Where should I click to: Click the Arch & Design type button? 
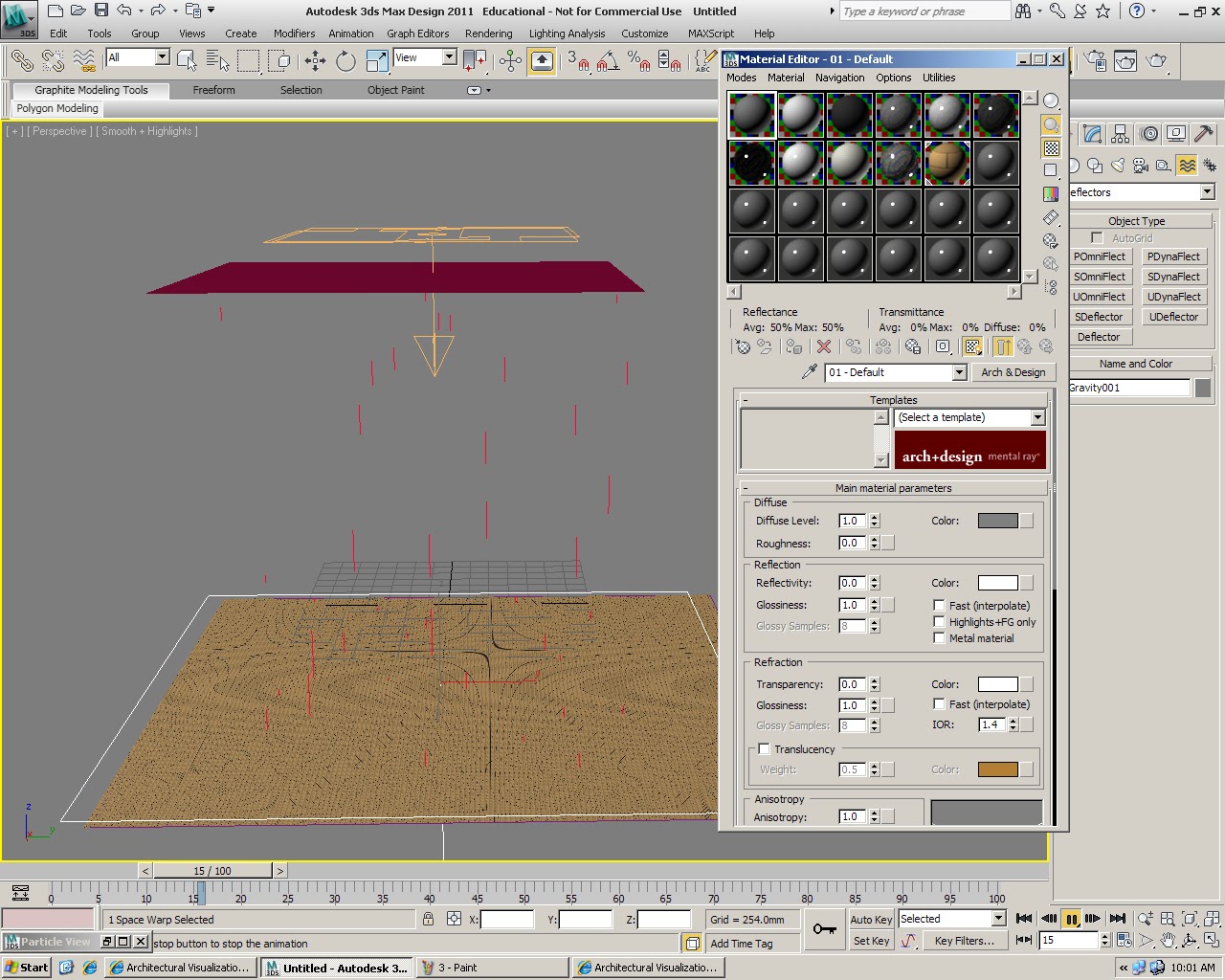(1013, 372)
